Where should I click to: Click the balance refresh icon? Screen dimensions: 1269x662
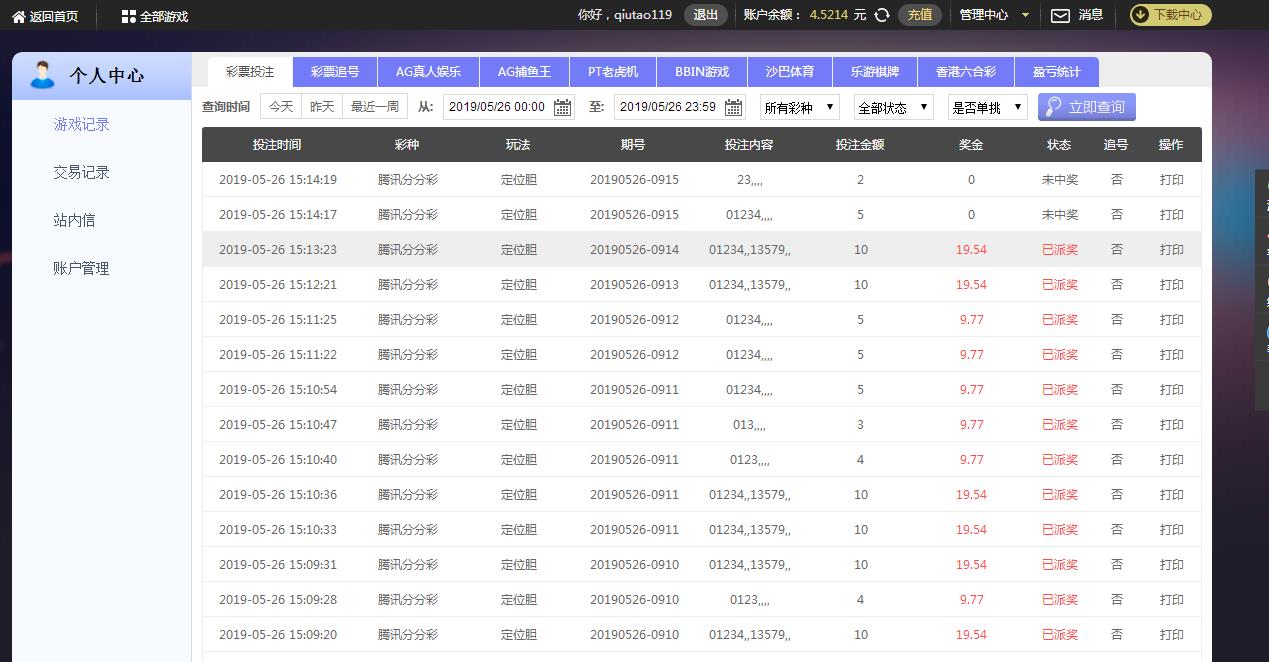click(882, 15)
